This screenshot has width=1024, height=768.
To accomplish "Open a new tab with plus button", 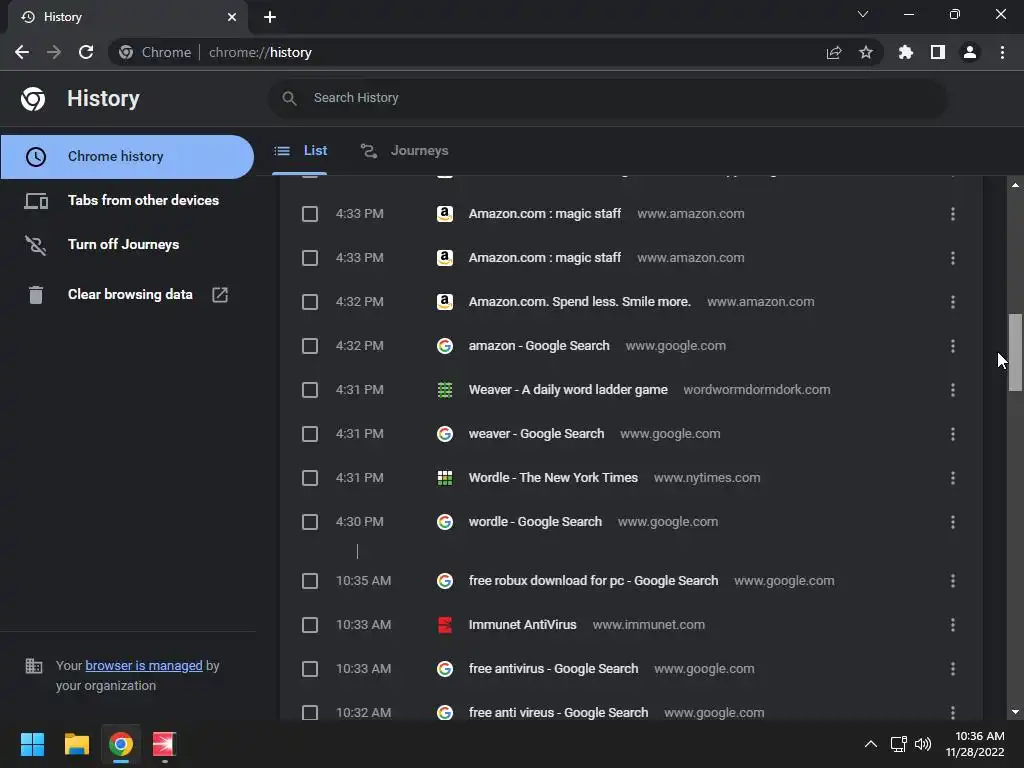I will 270,17.
